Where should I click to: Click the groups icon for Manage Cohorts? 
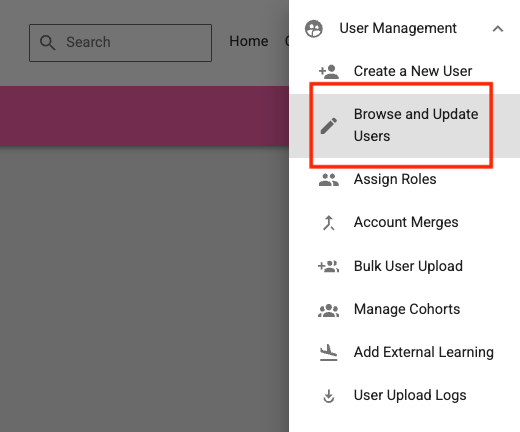tap(329, 310)
